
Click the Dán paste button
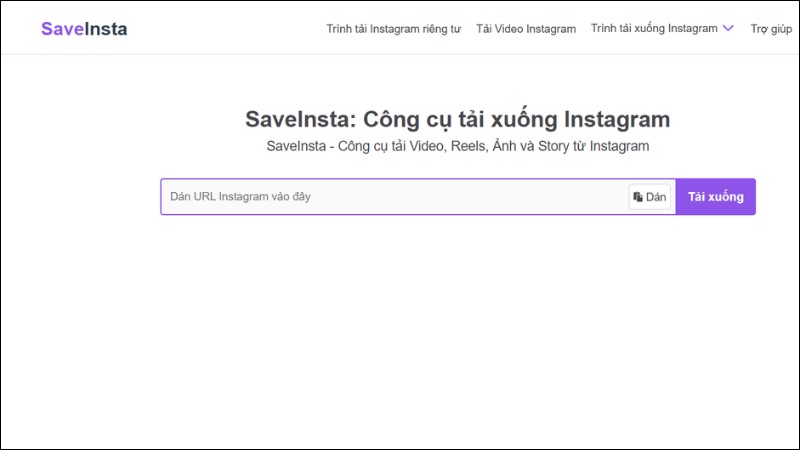pos(649,197)
